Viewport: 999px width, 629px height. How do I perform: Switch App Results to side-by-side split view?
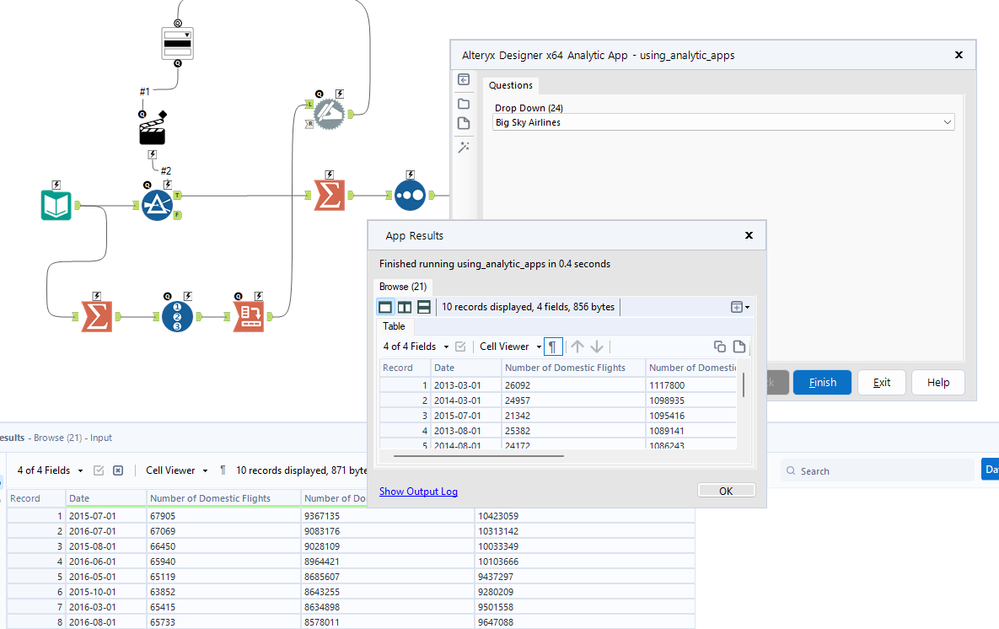405,307
